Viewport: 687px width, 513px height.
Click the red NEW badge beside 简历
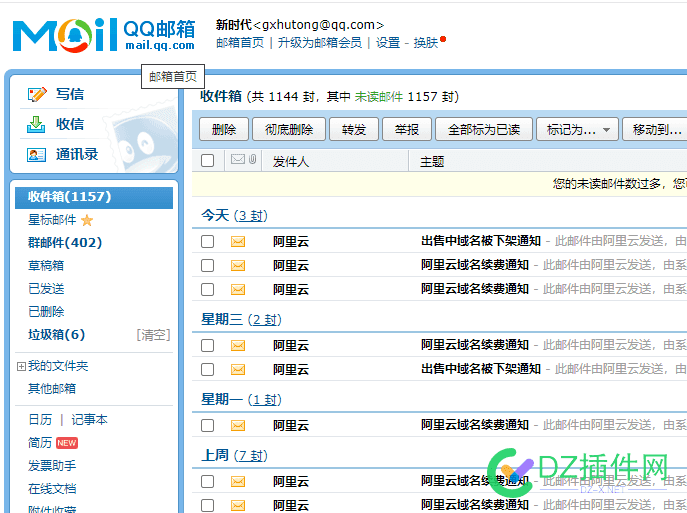(x=67, y=443)
